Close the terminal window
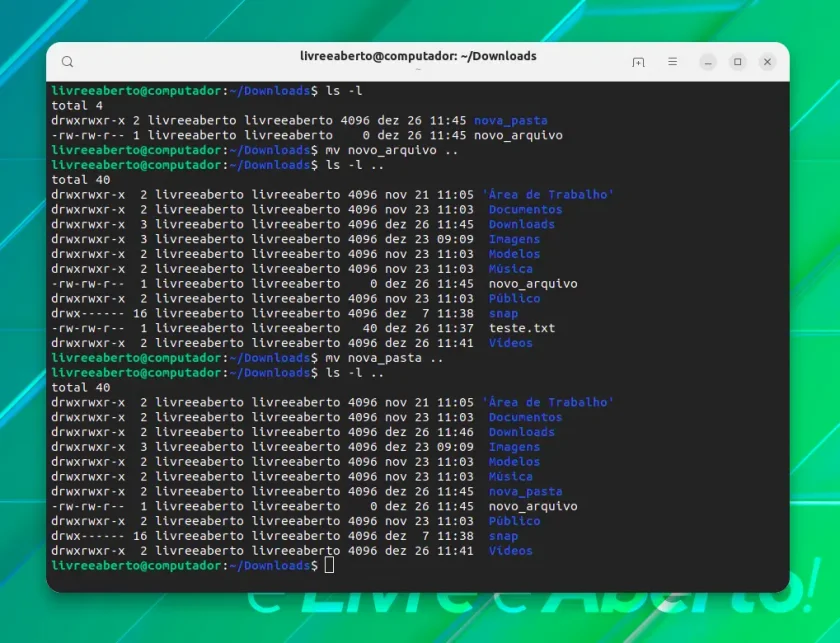Viewport: 840px width, 643px height. point(767,62)
